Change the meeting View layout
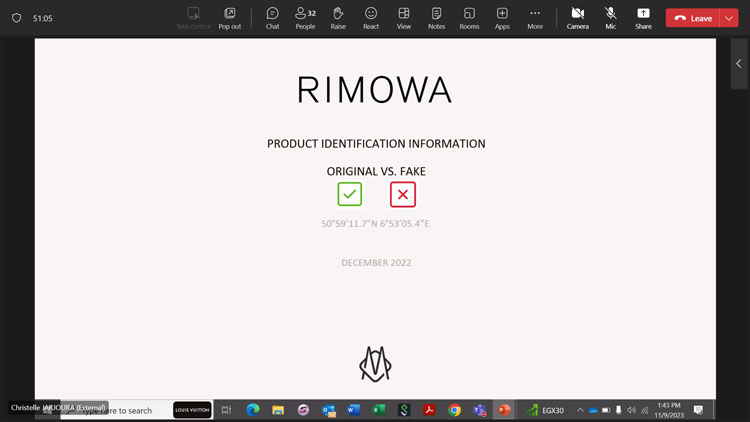 tap(404, 17)
